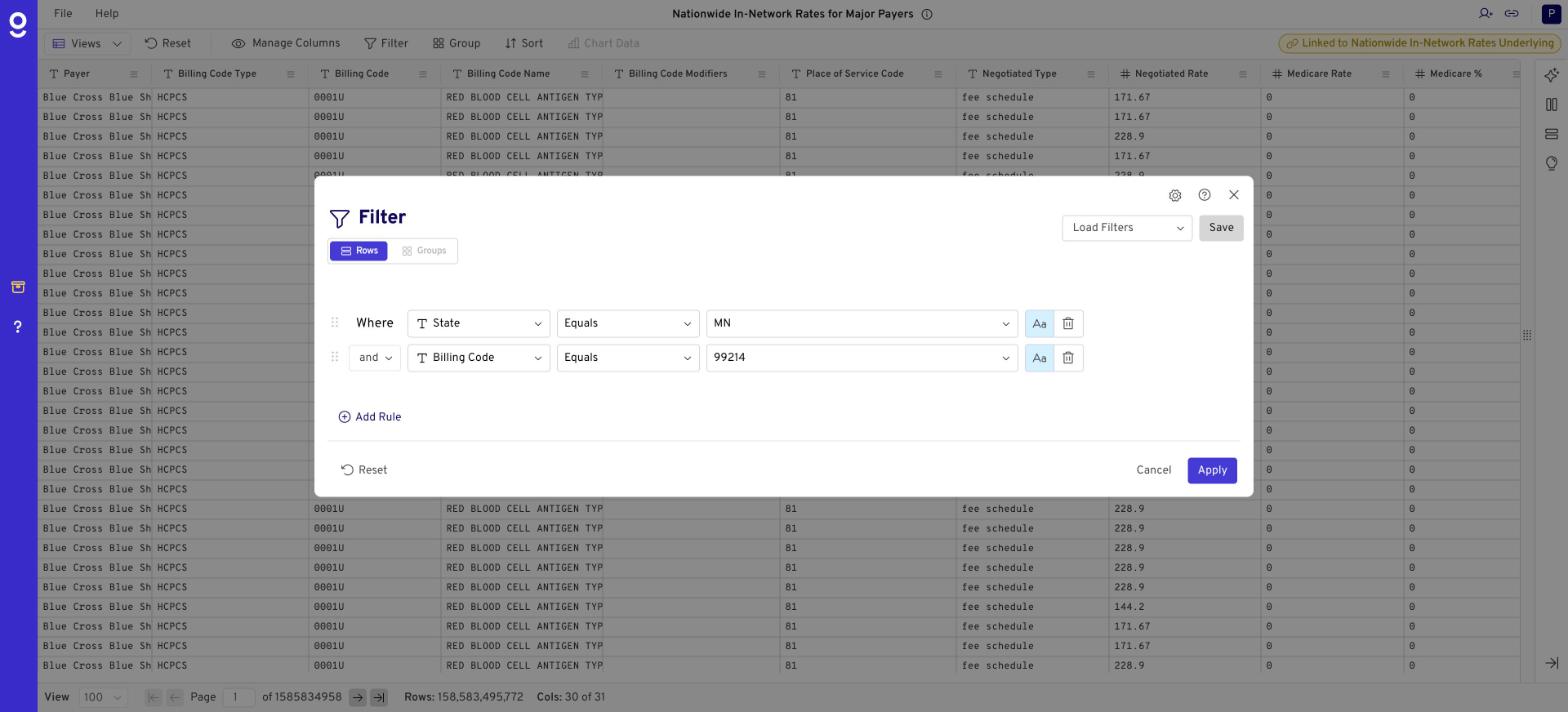Change the 'and' conjunction dropdown
This screenshot has height=712, width=1568.
(374, 358)
